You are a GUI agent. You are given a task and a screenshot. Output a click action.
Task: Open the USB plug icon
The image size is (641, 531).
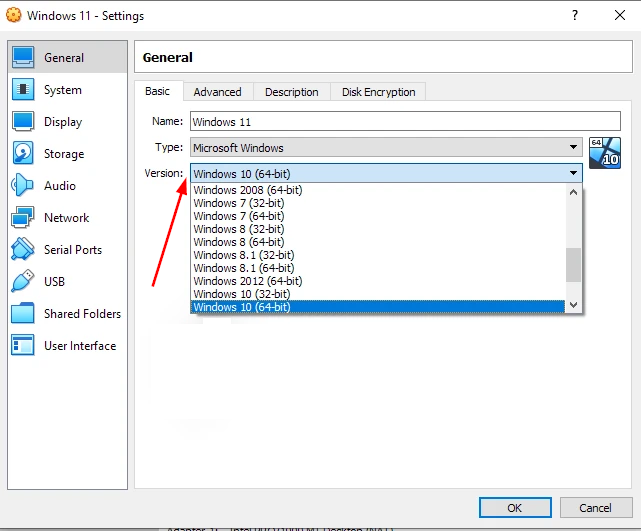click(23, 281)
